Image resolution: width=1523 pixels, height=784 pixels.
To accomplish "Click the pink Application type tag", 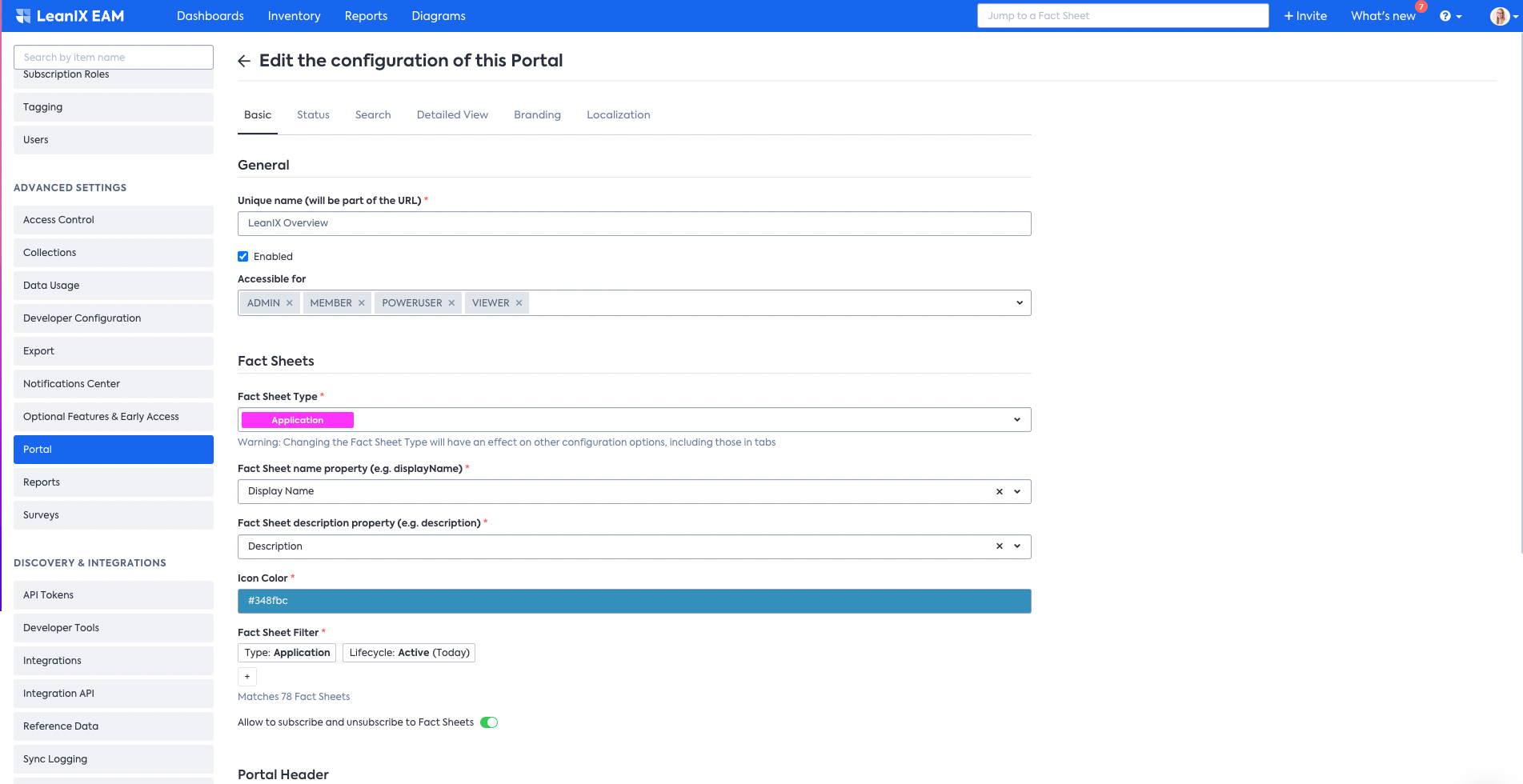I will [x=298, y=420].
